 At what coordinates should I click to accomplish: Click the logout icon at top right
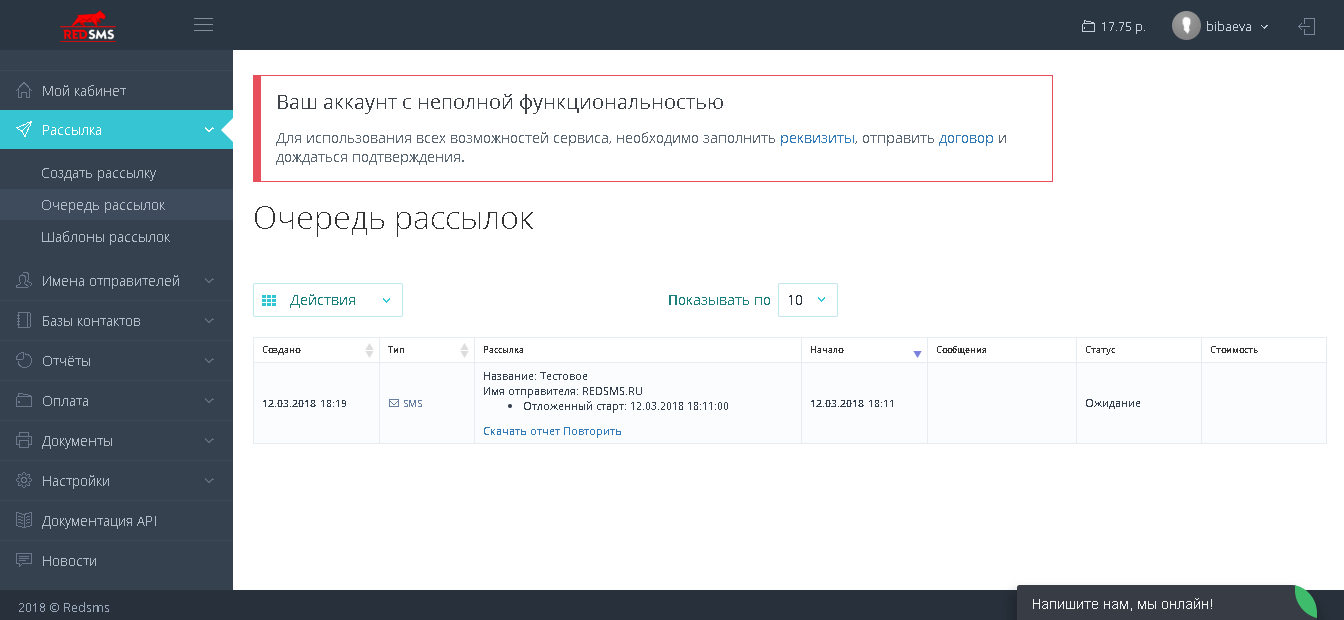point(1307,26)
